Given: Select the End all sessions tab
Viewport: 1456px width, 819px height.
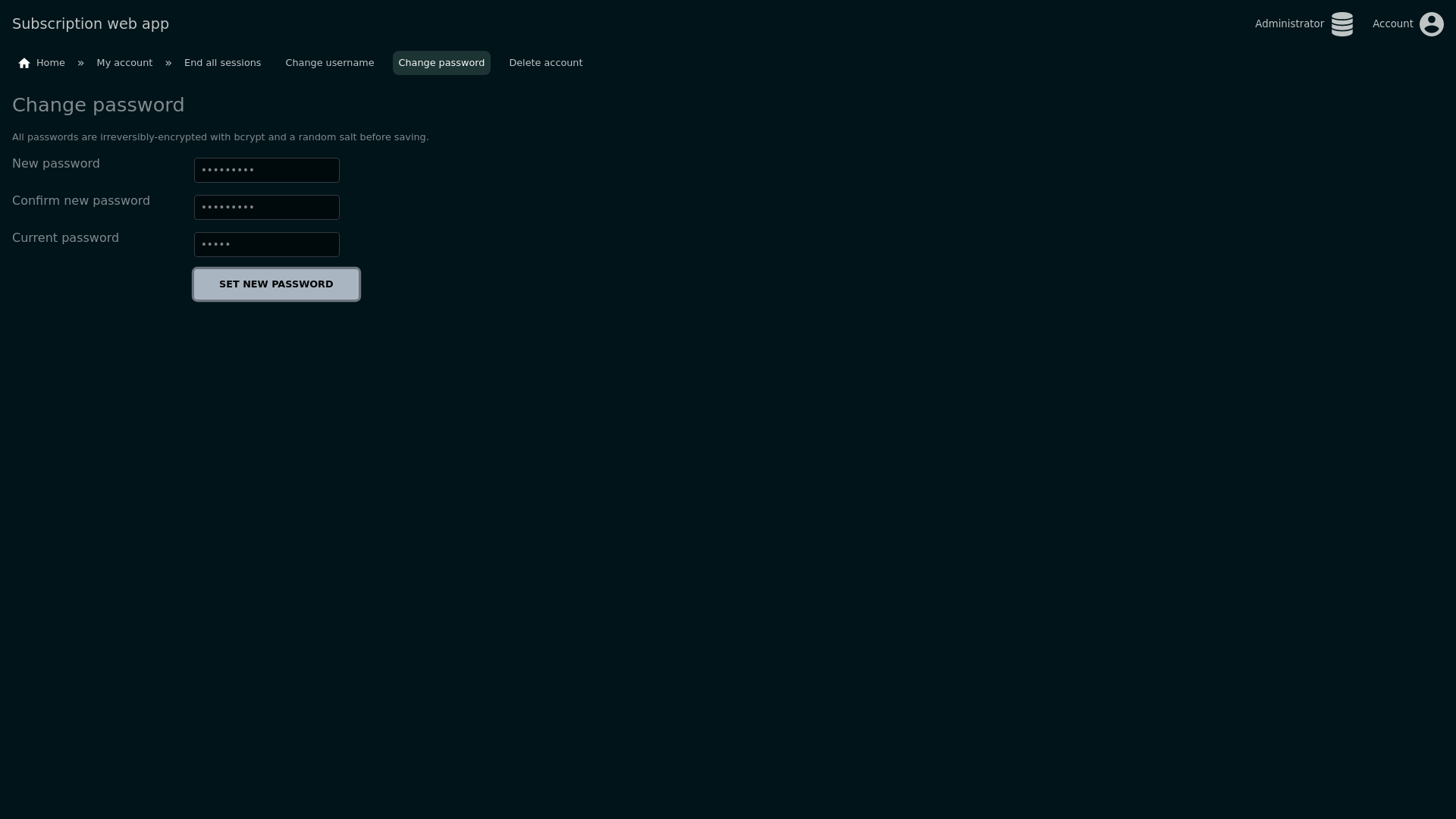Looking at the screenshot, I should tap(222, 63).
